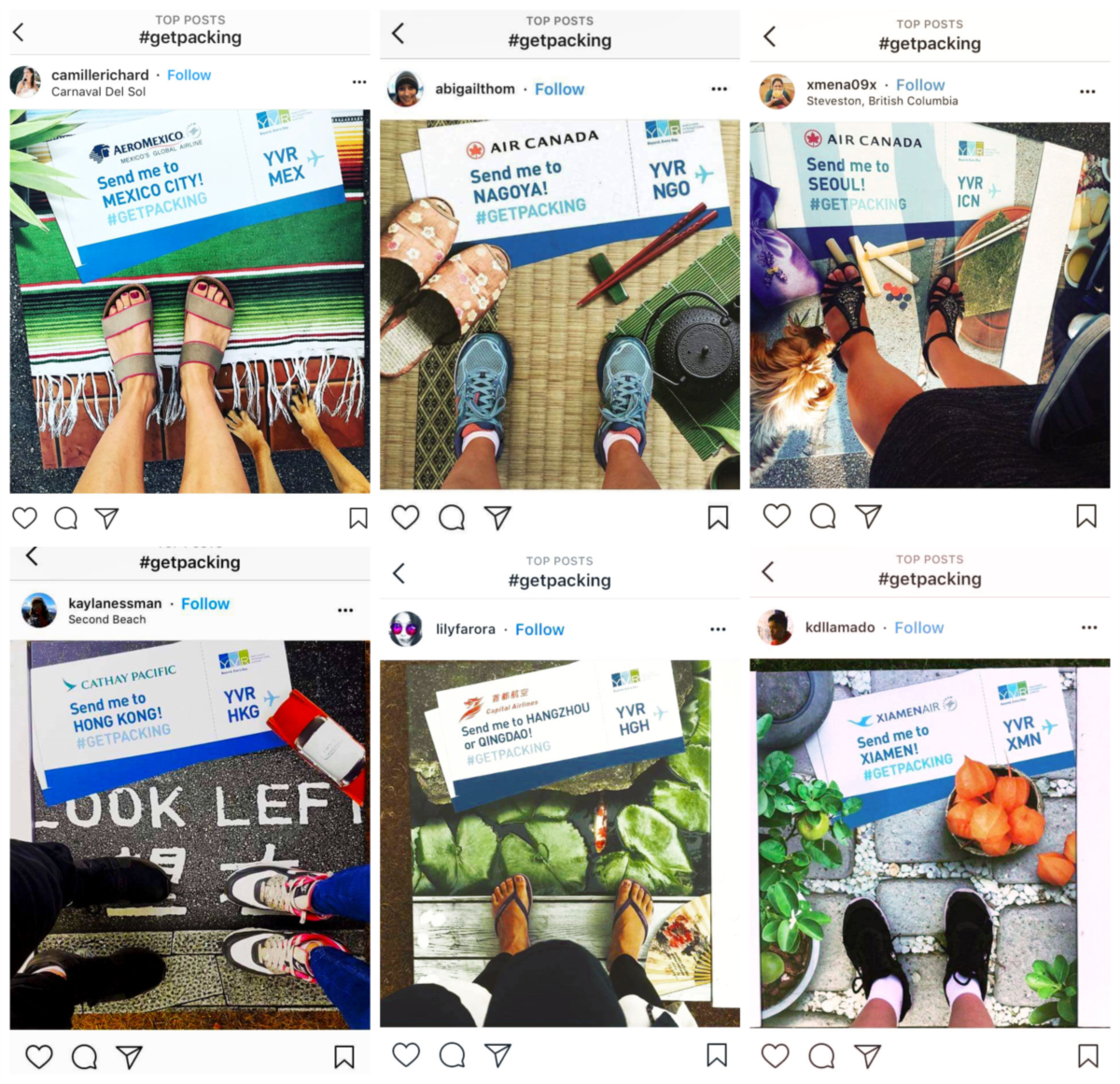Open comments on abigailthom's Nagoya post
This screenshot has width=1120, height=1084.
pyautogui.click(x=452, y=517)
